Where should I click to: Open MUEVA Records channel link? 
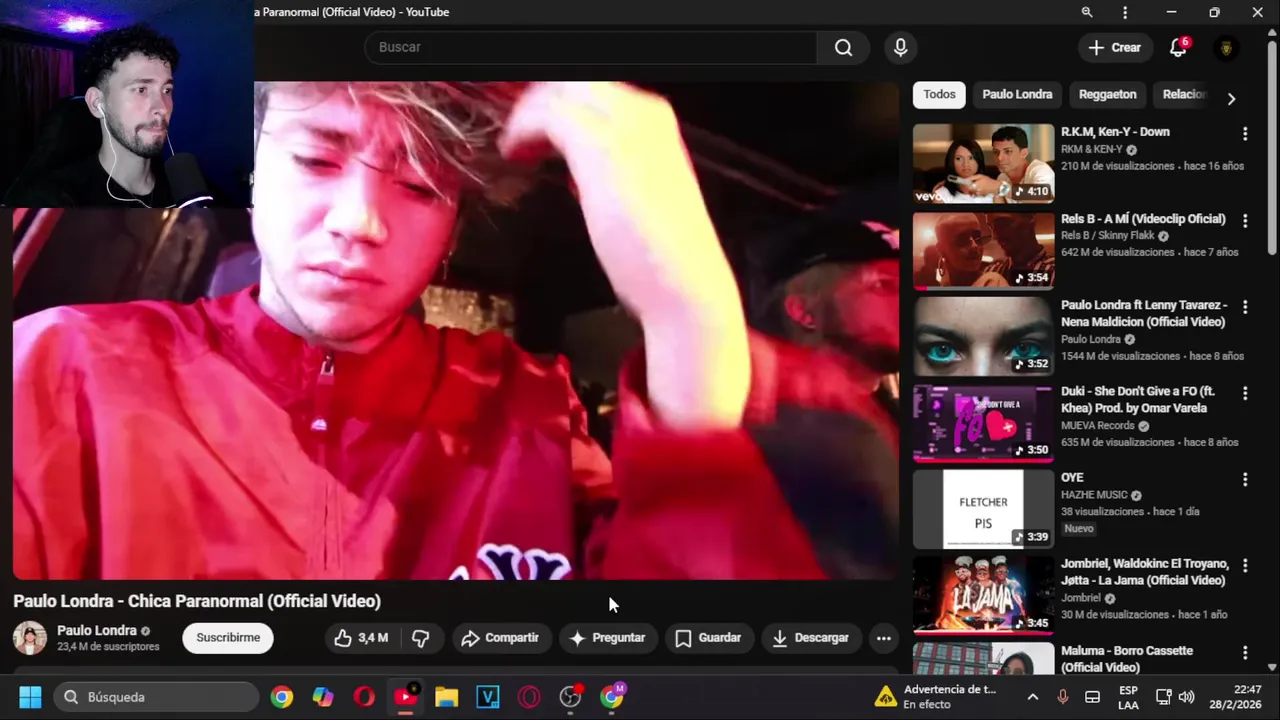coord(1097,426)
